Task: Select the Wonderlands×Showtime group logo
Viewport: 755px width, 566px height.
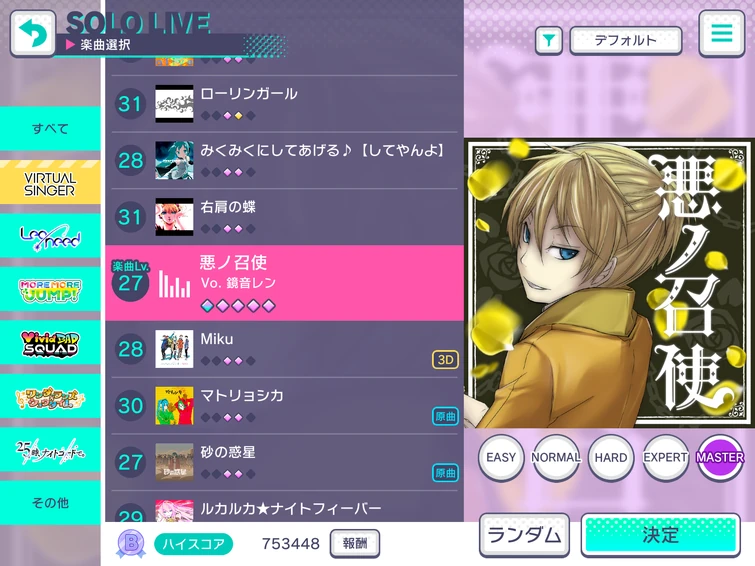Action: 50,397
